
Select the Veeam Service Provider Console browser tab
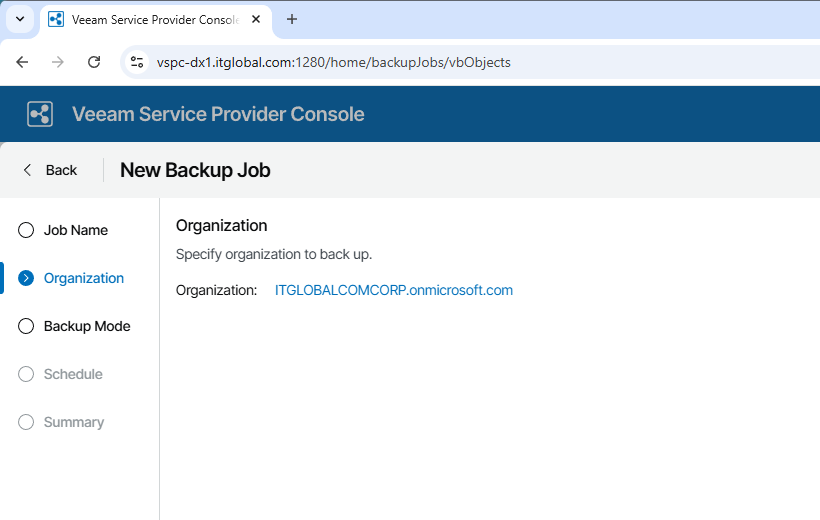pos(155,20)
